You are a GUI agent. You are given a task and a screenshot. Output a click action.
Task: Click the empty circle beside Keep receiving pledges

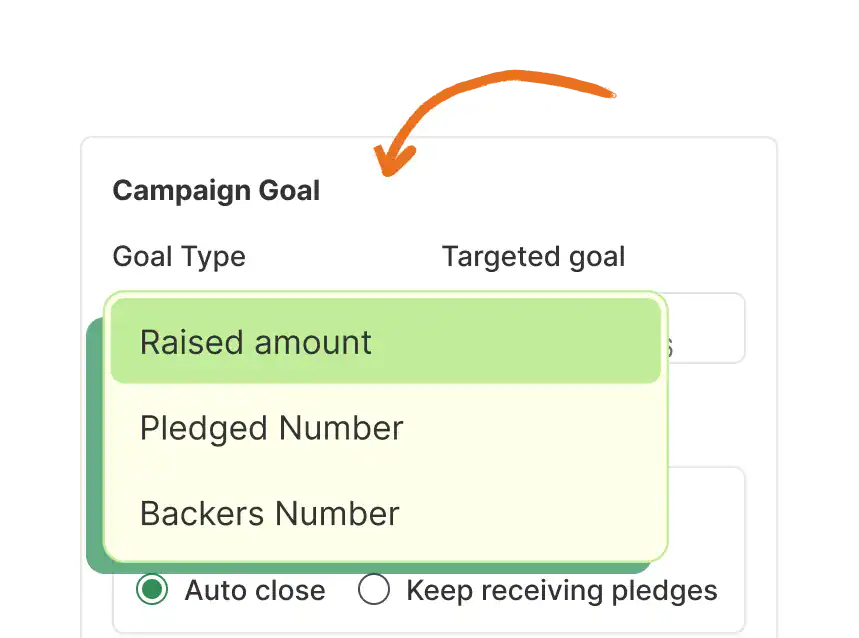pos(374,590)
